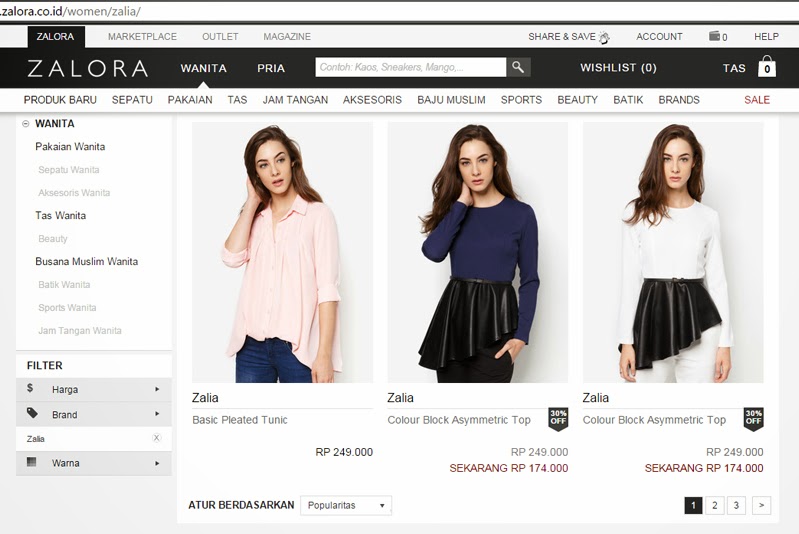Click the SHARE & SAVE link

[x=562, y=37]
